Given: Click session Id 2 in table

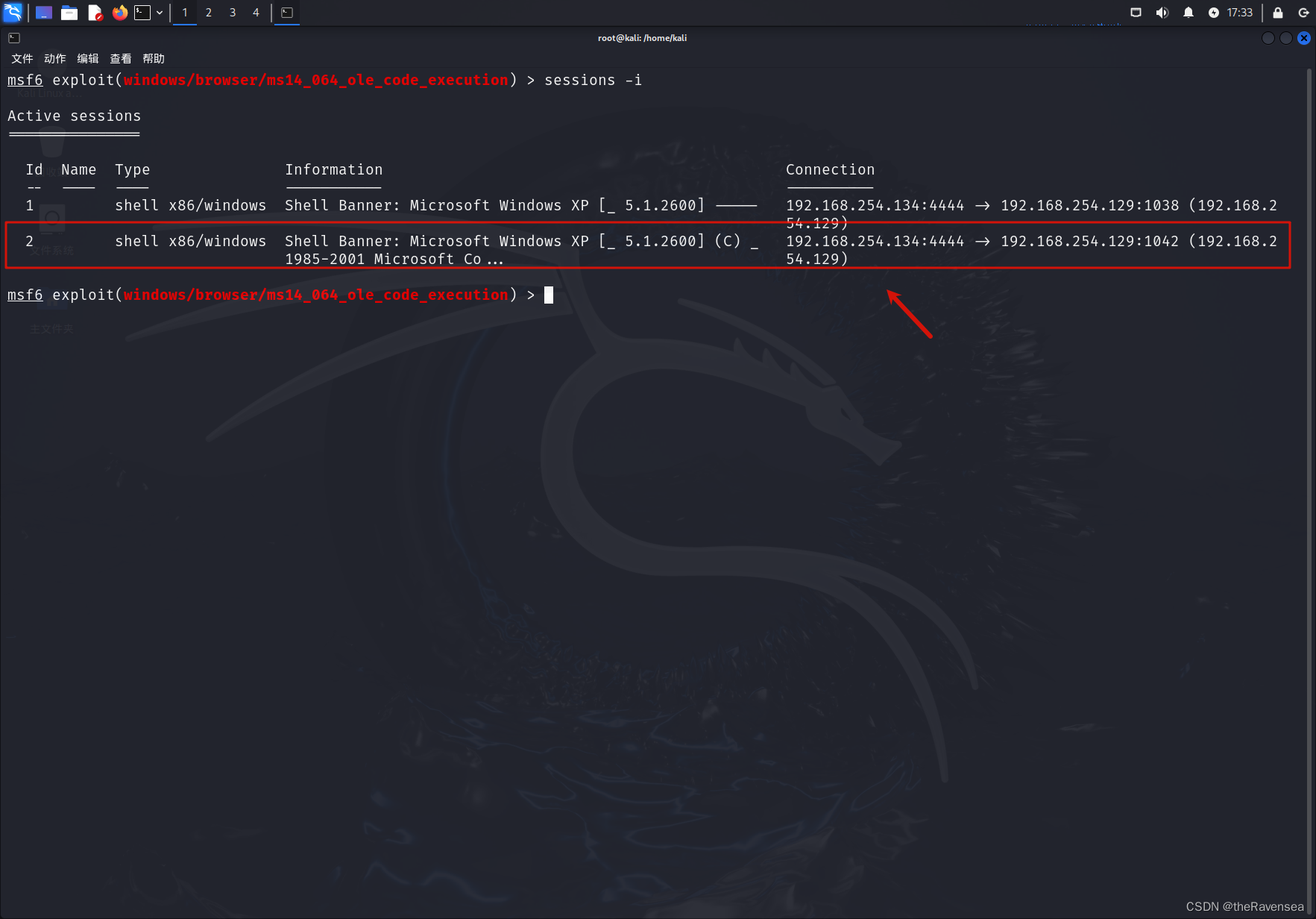Looking at the screenshot, I should tap(30, 241).
